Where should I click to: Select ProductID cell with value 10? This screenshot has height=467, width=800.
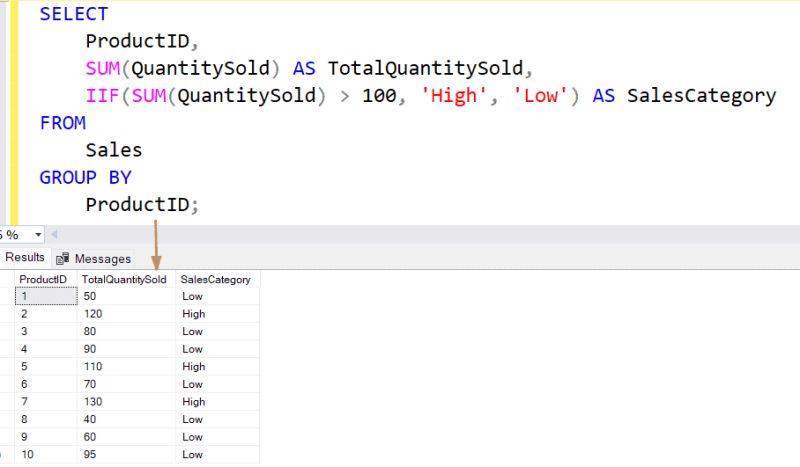point(46,454)
